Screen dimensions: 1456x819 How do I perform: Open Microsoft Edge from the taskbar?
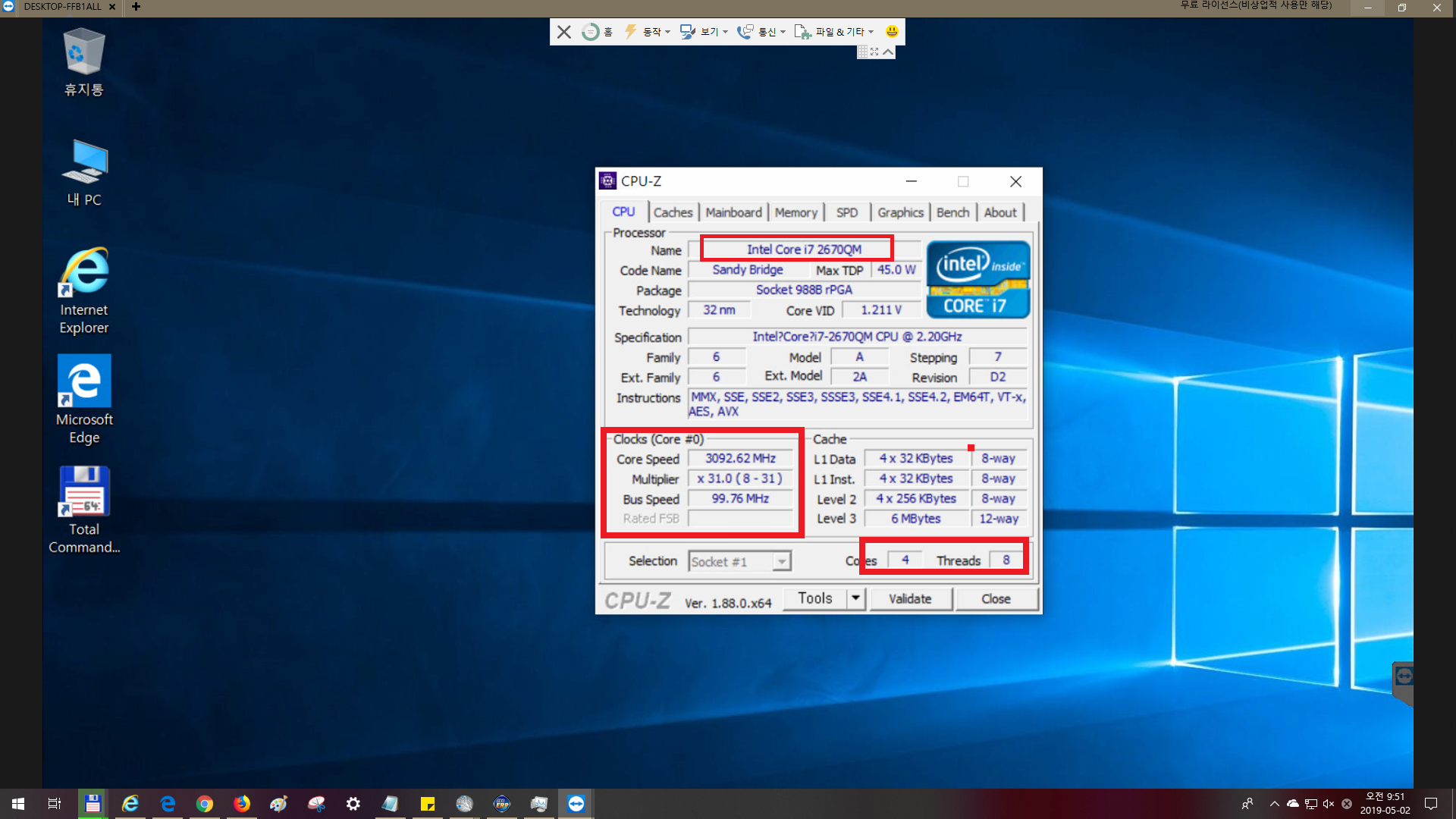168,804
